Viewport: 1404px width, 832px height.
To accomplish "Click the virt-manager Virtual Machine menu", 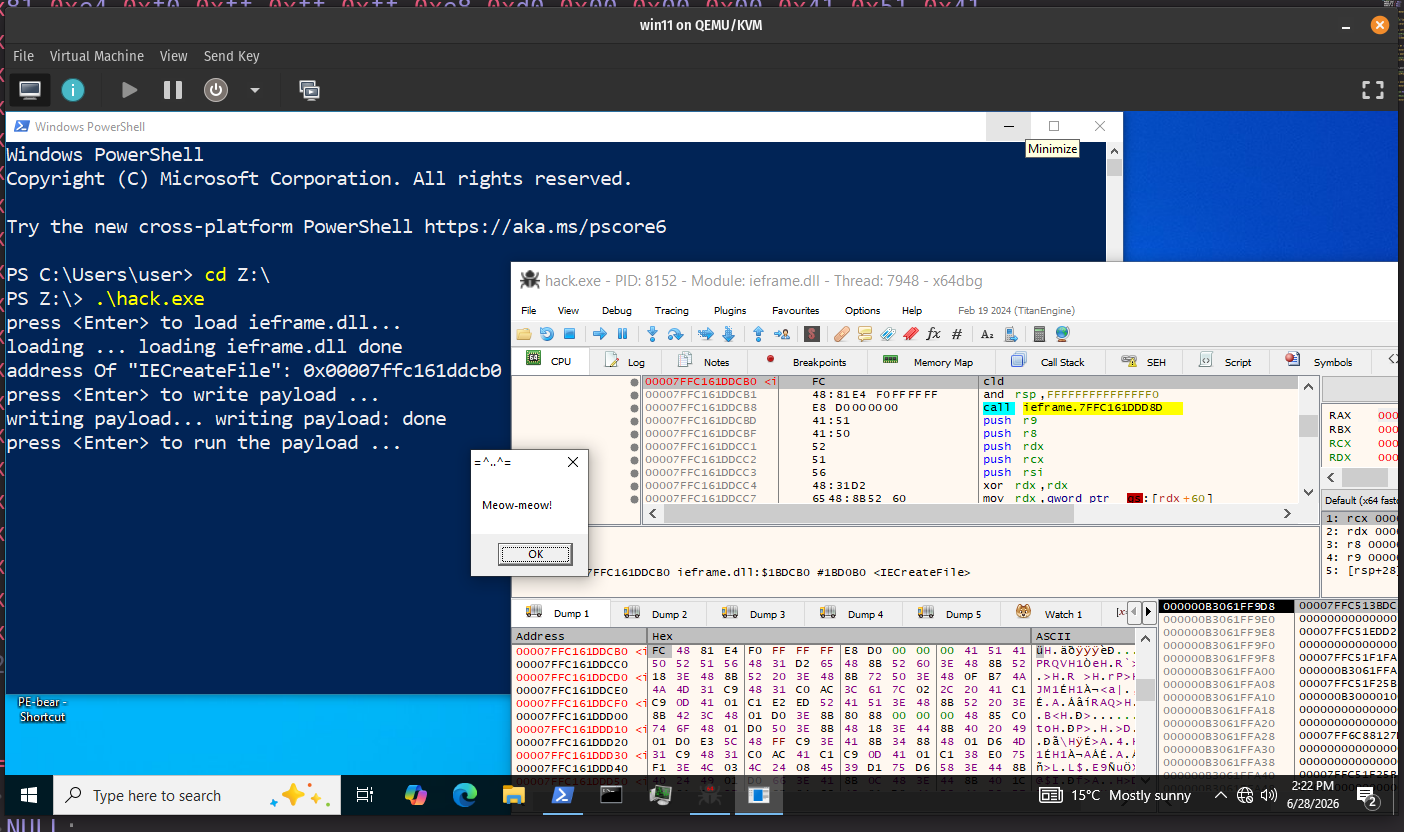I will coord(97,56).
